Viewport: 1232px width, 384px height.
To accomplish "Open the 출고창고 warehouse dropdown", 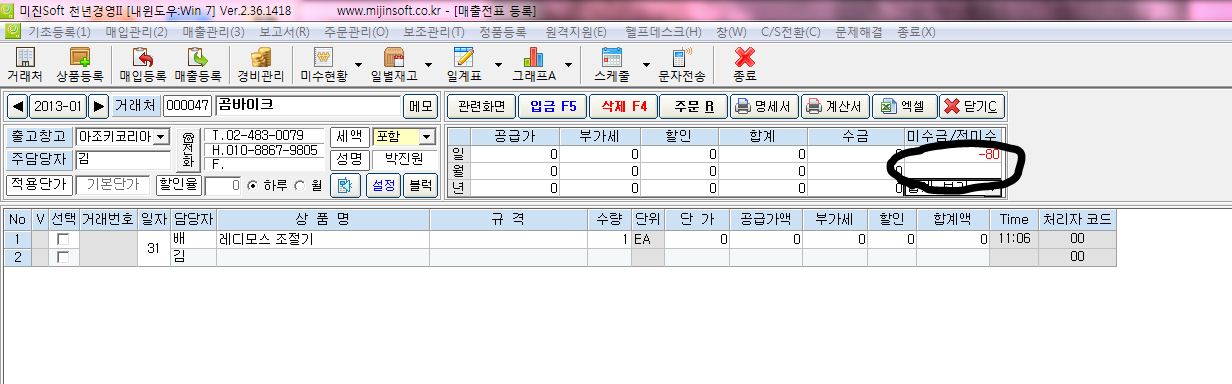I will (161, 137).
